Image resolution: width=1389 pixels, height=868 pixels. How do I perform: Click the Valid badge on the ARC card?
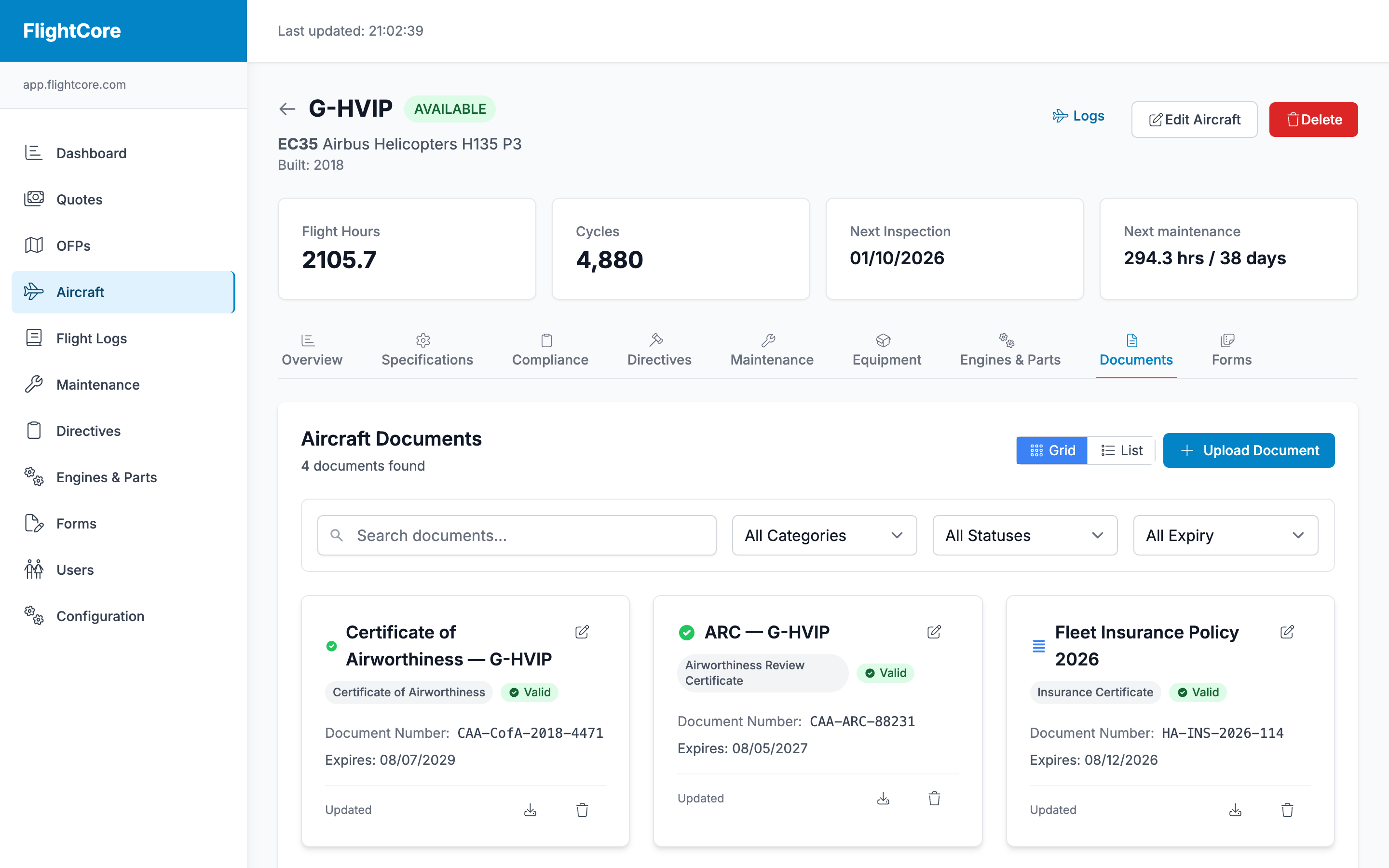(885, 673)
